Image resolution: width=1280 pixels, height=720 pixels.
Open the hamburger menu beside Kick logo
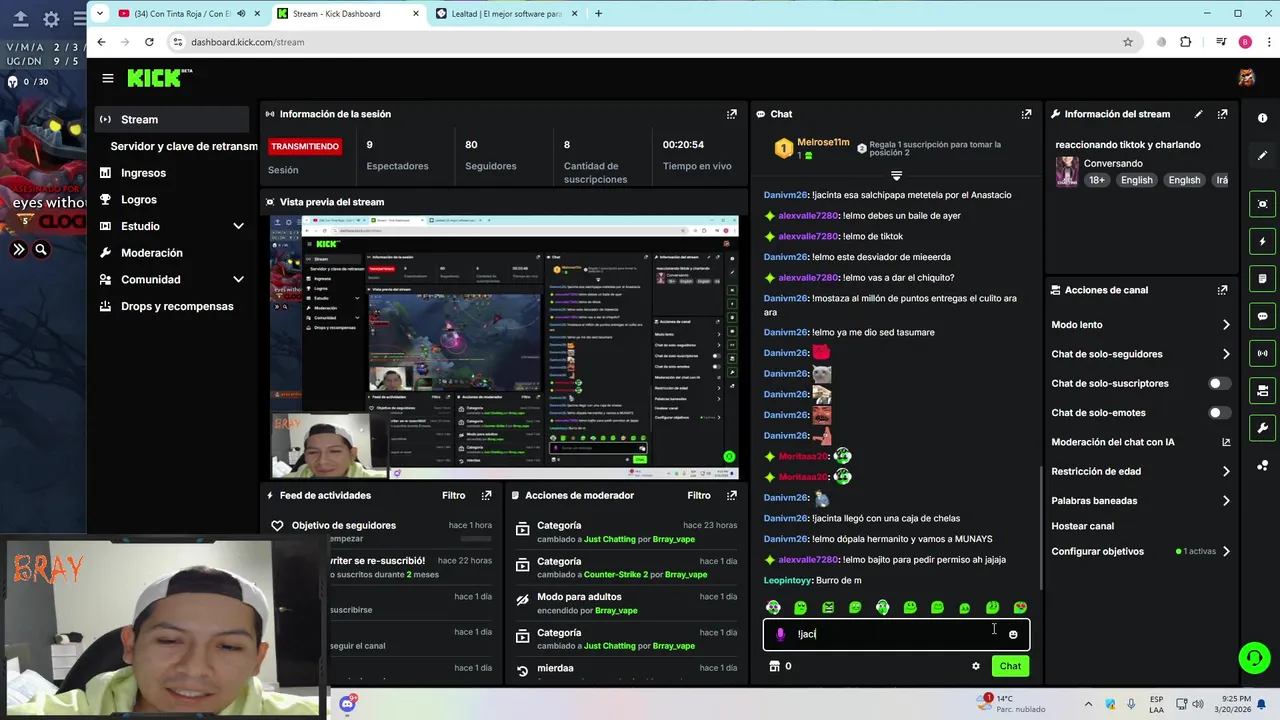point(108,78)
